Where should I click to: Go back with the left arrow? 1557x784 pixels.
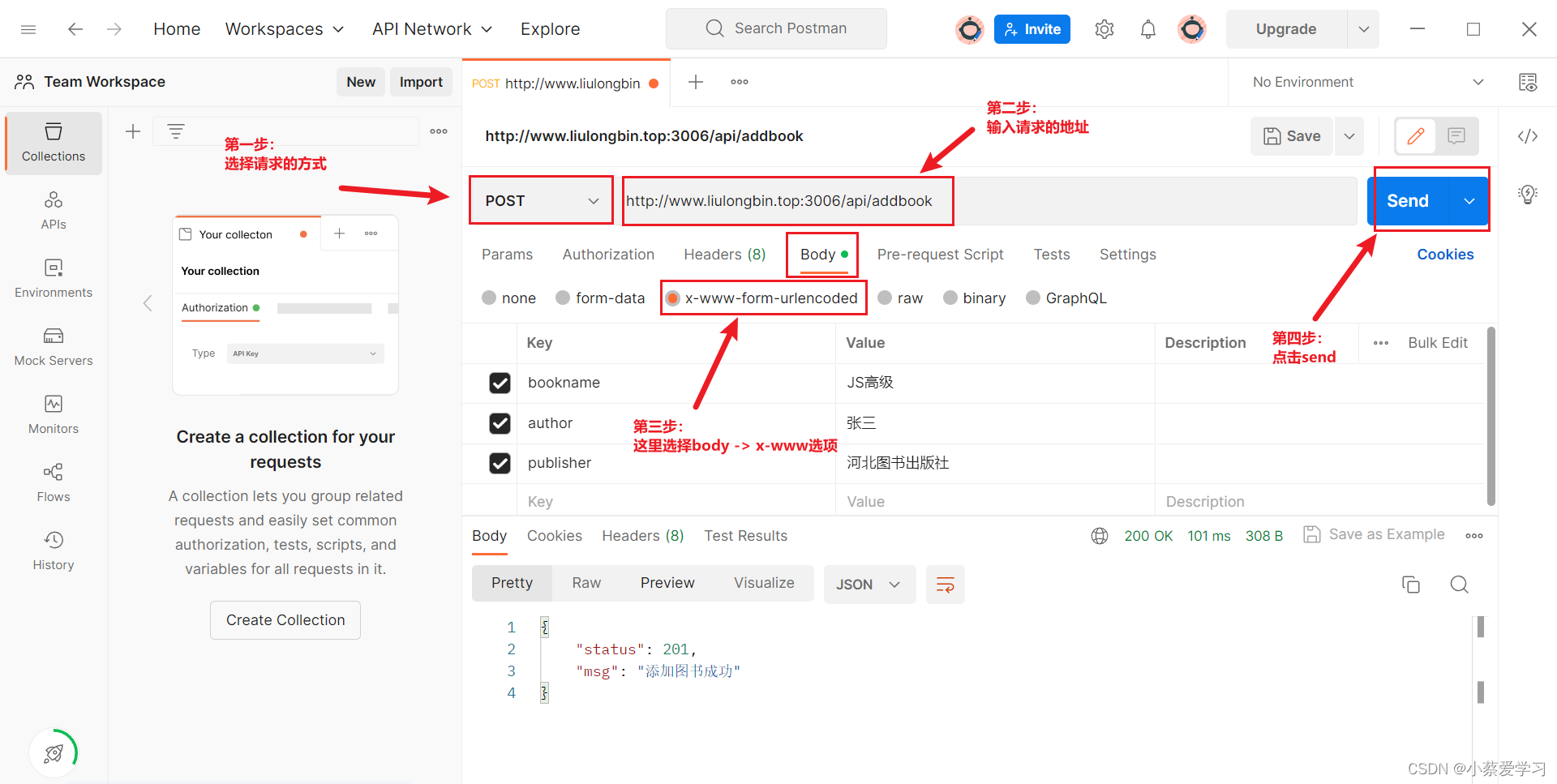coord(75,29)
